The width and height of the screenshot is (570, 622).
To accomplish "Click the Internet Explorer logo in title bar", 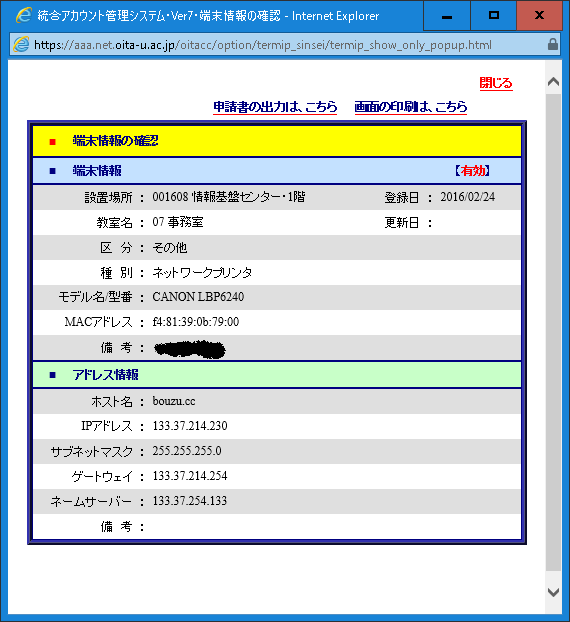I will point(23,15).
